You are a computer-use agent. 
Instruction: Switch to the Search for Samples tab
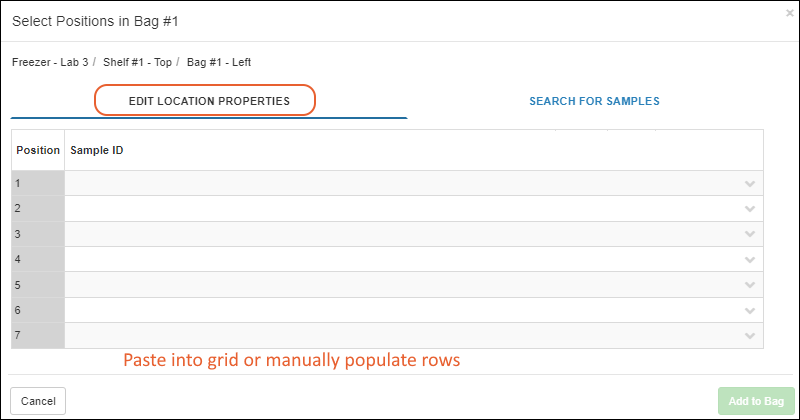click(594, 101)
